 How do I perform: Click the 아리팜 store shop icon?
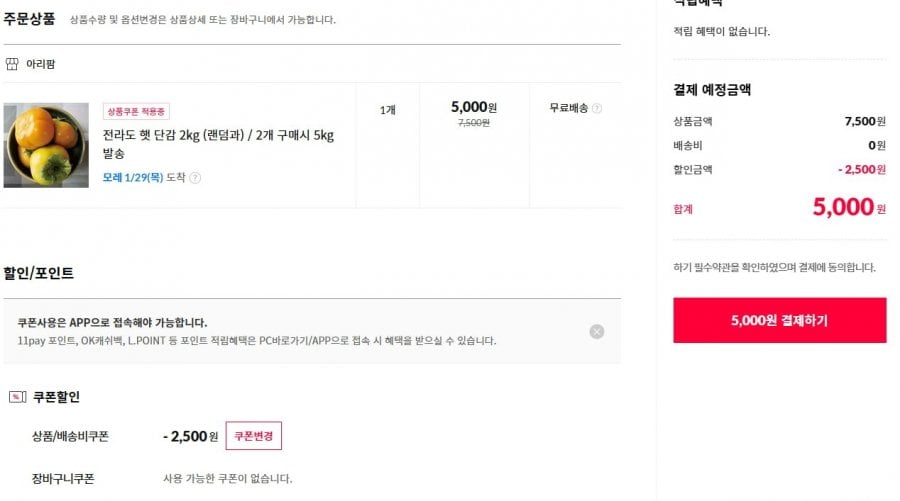[x=13, y=64]
